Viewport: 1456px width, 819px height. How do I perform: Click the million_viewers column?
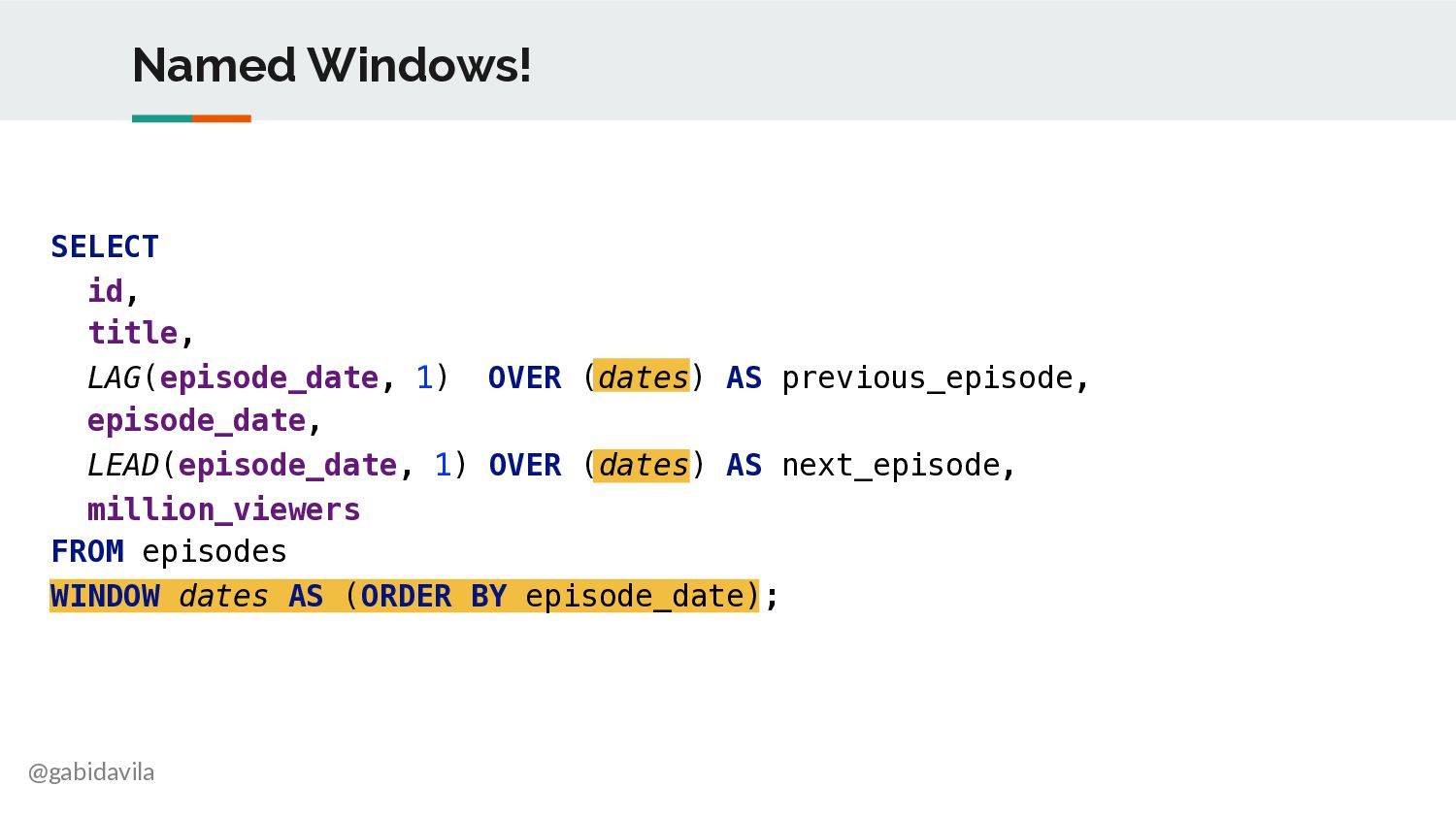pyautogui.click(x=224, y=508)
